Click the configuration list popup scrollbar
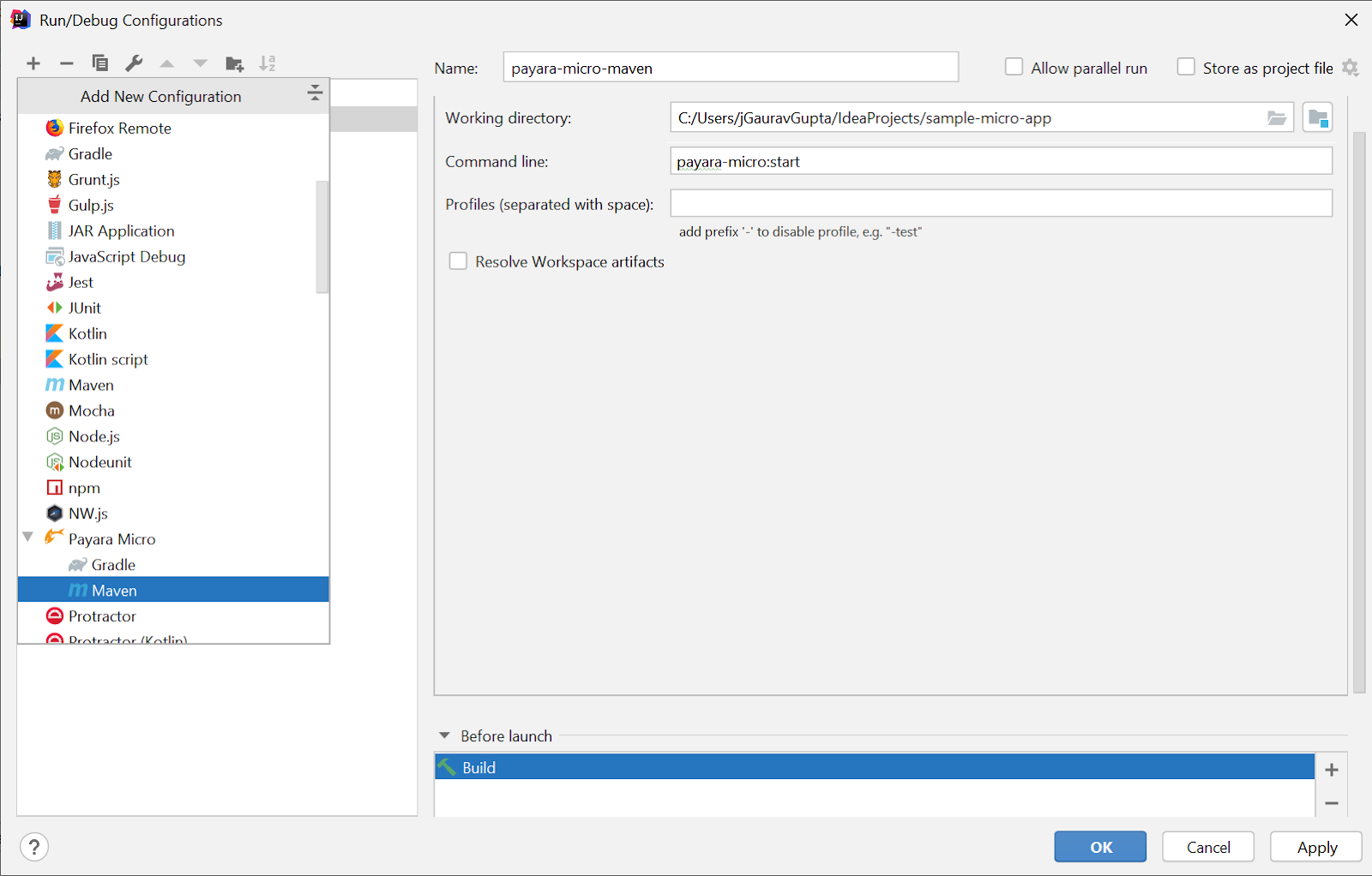1372x876 pixels. 322,237
